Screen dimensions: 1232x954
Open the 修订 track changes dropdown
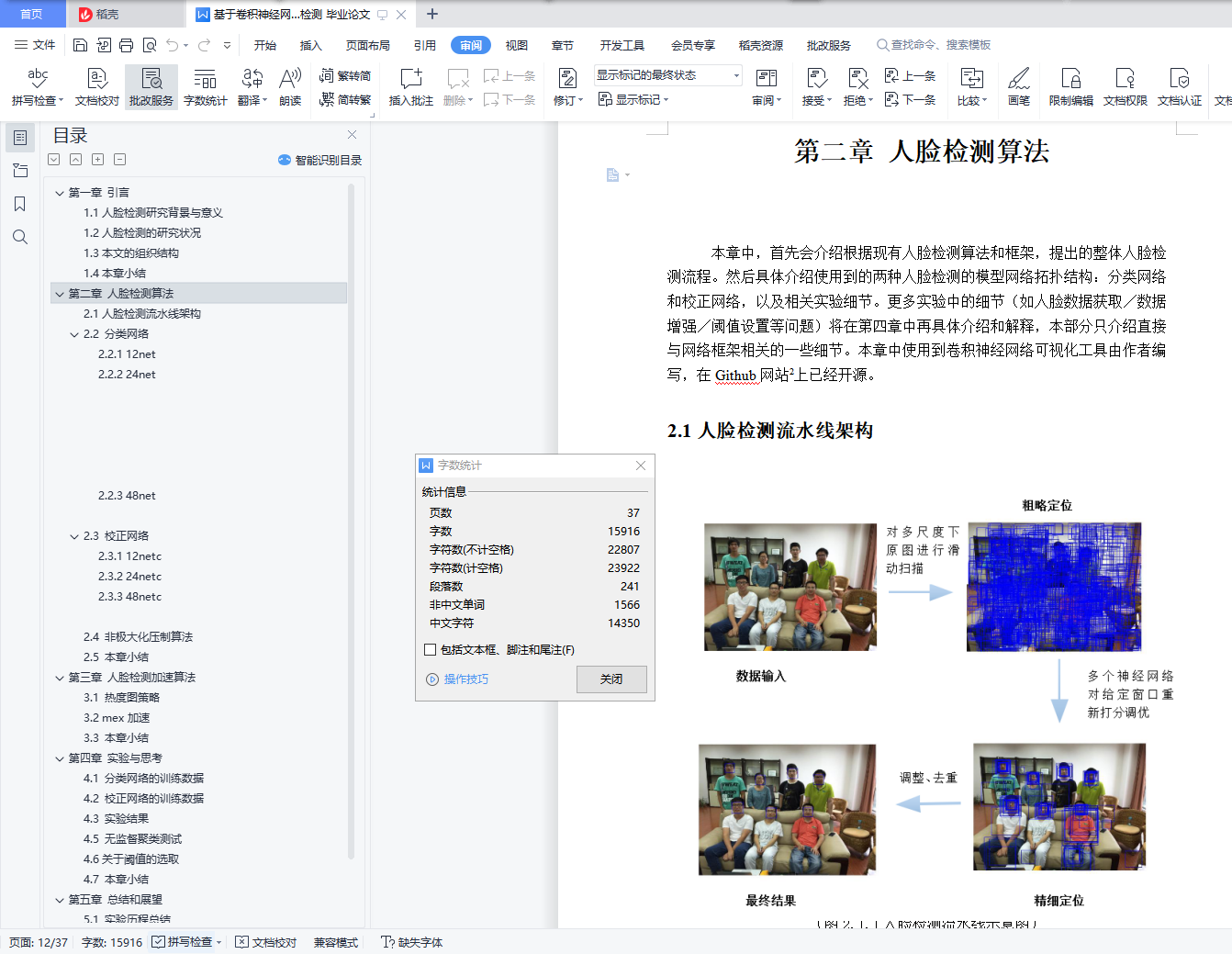568,86
